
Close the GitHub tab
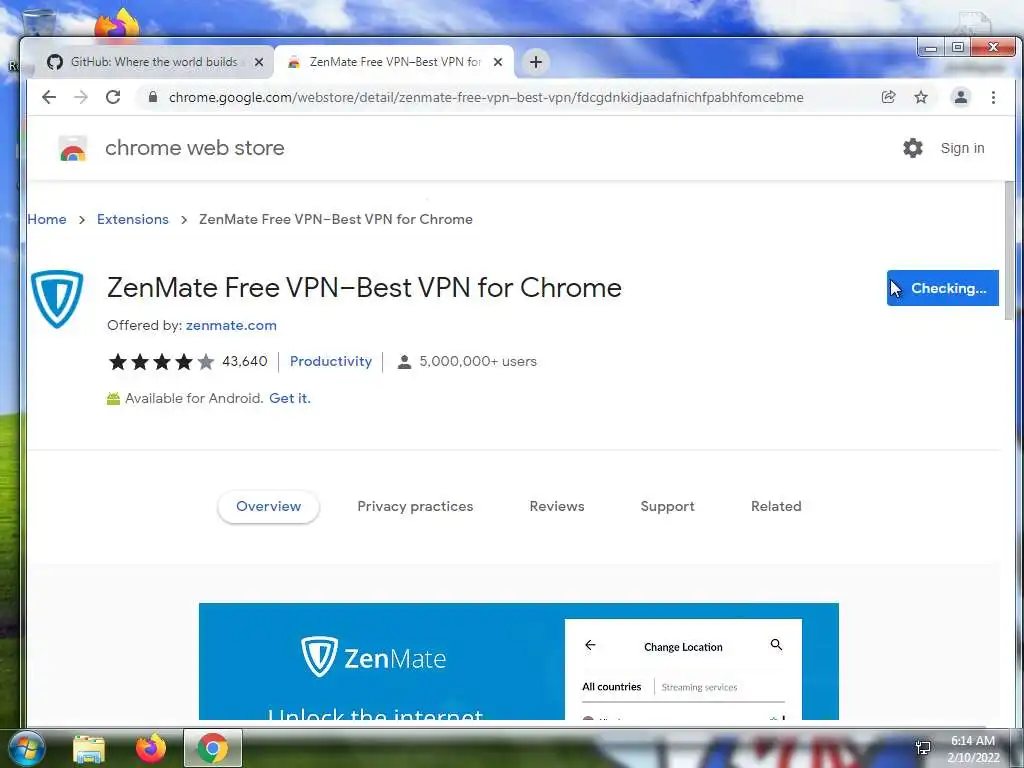tap(259, 62)
